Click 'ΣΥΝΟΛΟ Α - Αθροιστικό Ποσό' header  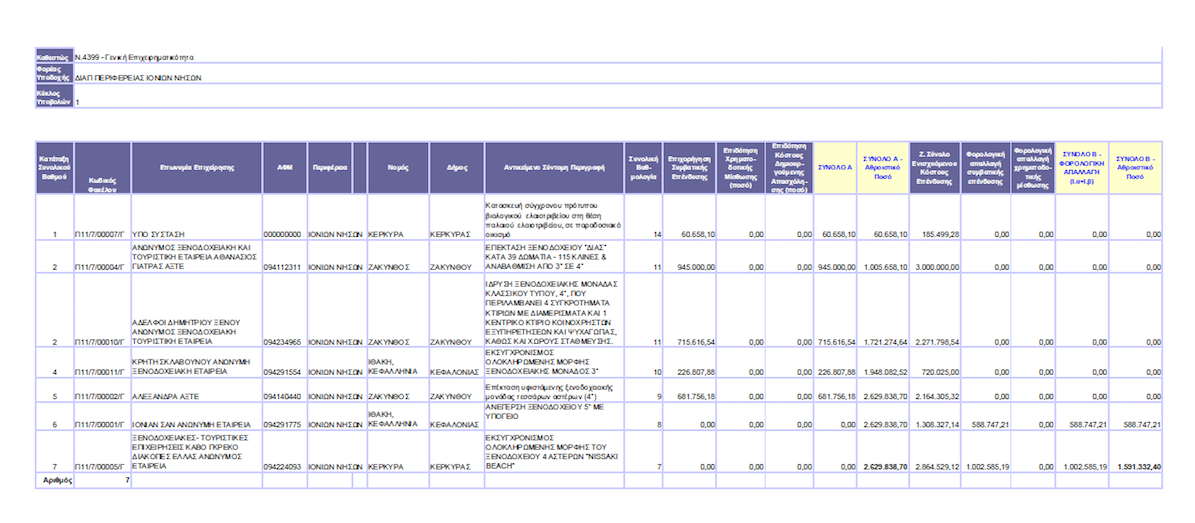pyautogui.click(x=883, y=166)
